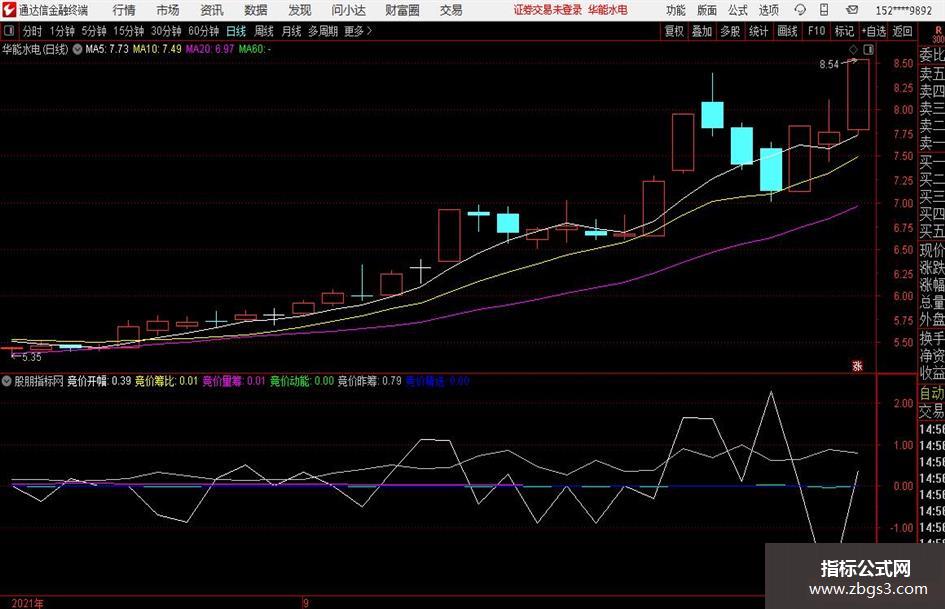
Task: Open the customer service headset icon
Action: coord(800,10)
